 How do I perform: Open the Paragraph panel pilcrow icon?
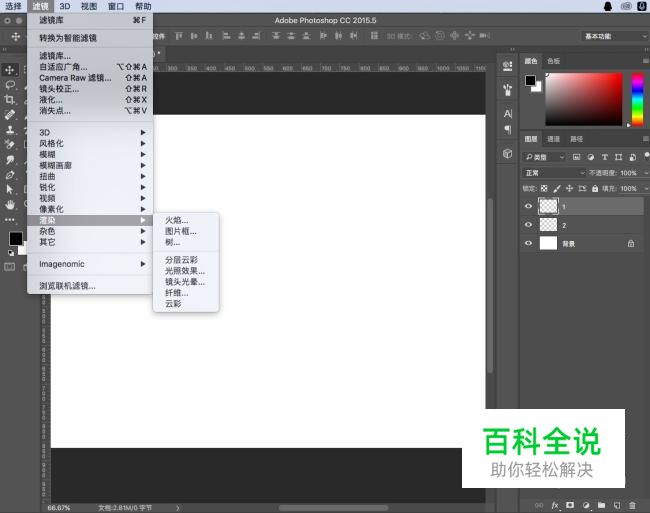(x=507, y=130)
